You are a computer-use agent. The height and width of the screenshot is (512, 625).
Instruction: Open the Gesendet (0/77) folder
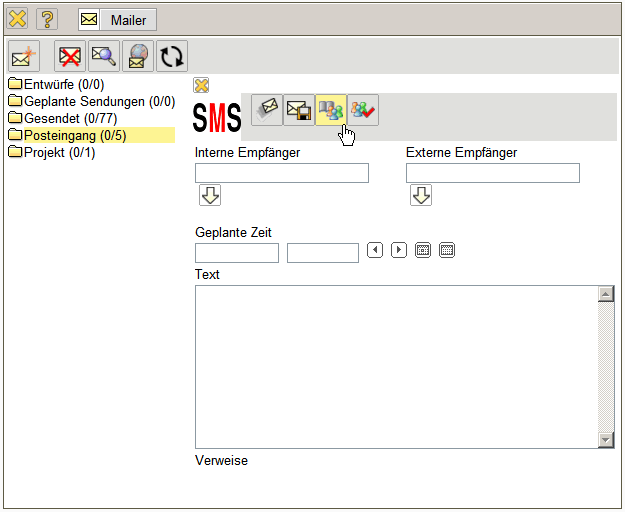pyautogui.click(x=63, y=118)
